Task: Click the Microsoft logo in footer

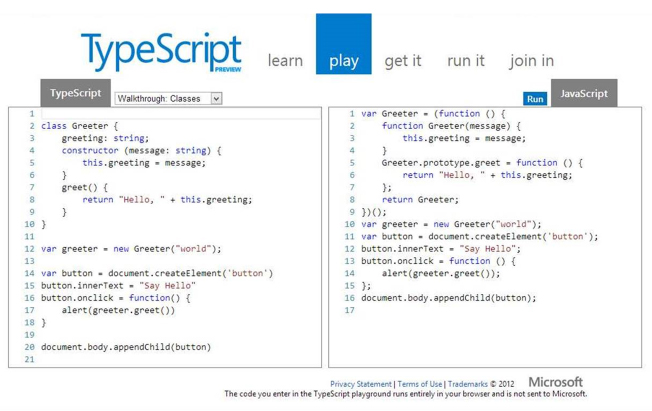Action: (555, 382)
